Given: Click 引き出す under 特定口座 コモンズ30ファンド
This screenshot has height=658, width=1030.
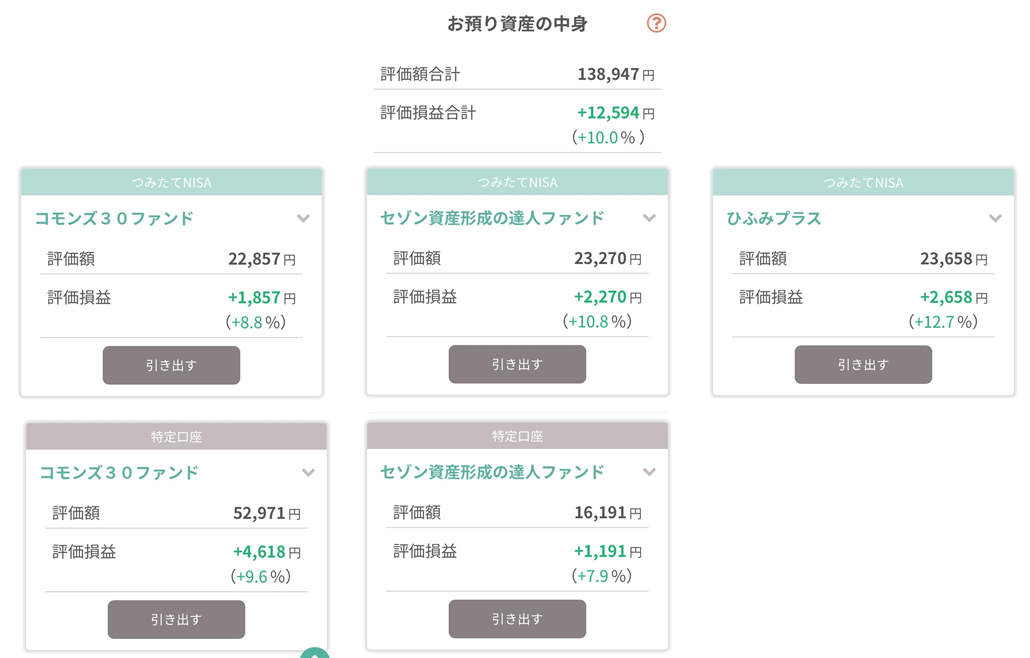Looking at the screenshot, I should (x=176, y=619).
